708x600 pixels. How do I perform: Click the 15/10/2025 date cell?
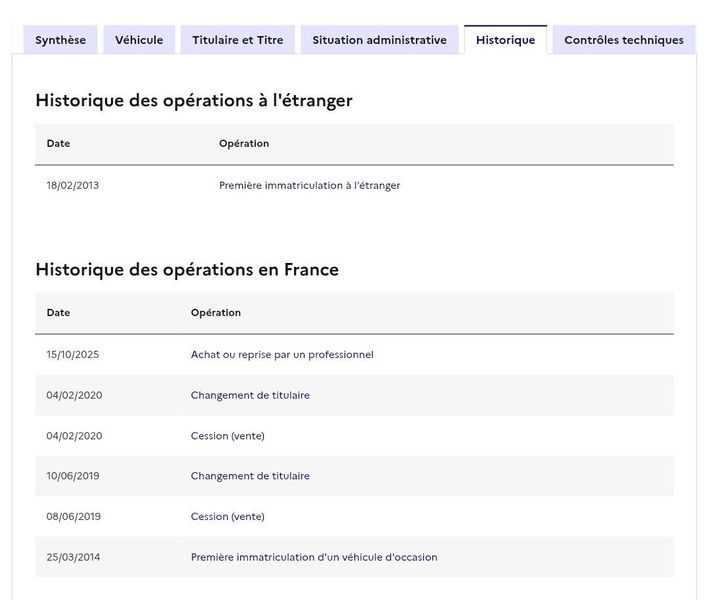(x=74, y=354)
